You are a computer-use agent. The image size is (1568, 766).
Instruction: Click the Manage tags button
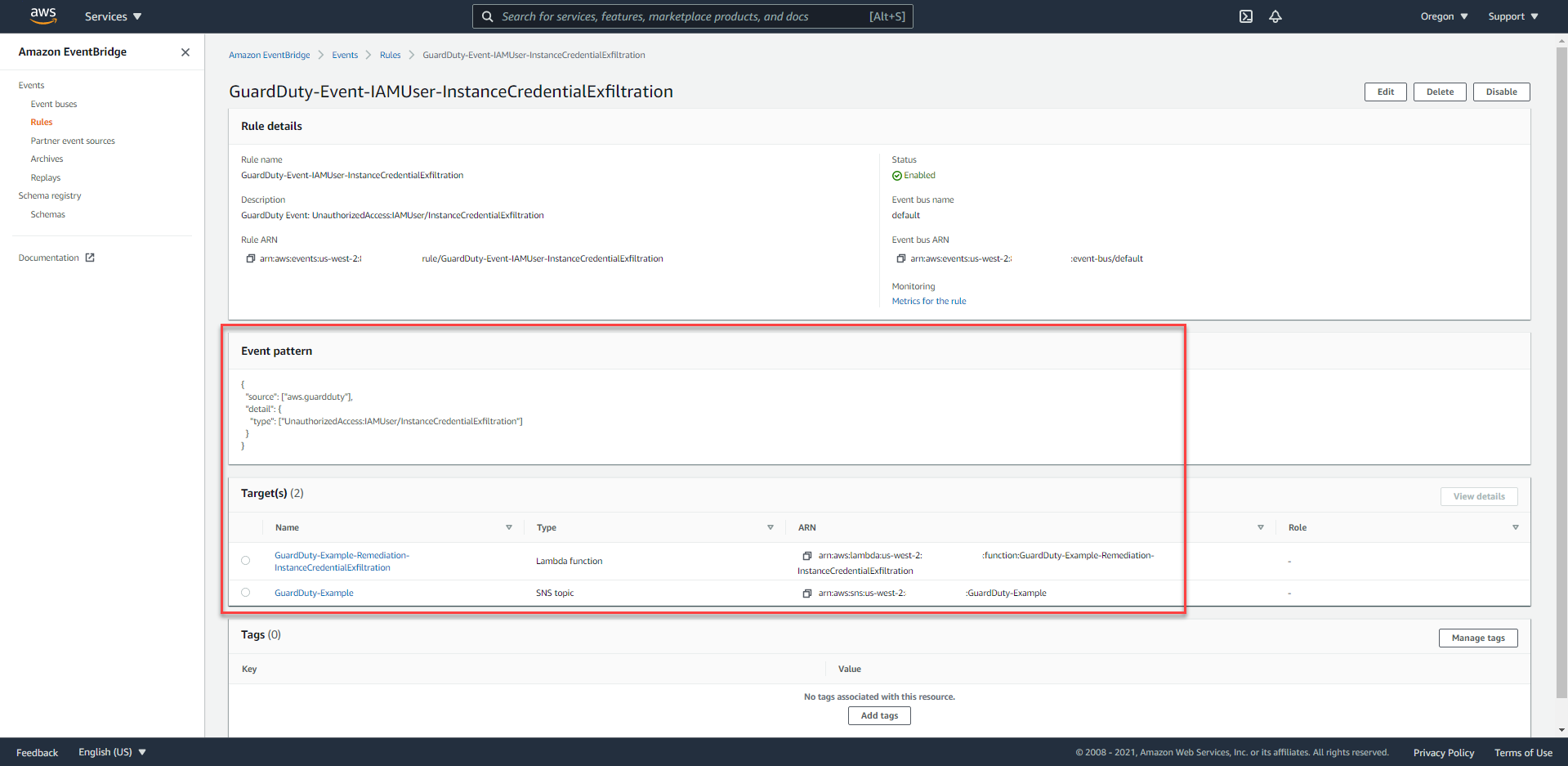point(1478,638)
